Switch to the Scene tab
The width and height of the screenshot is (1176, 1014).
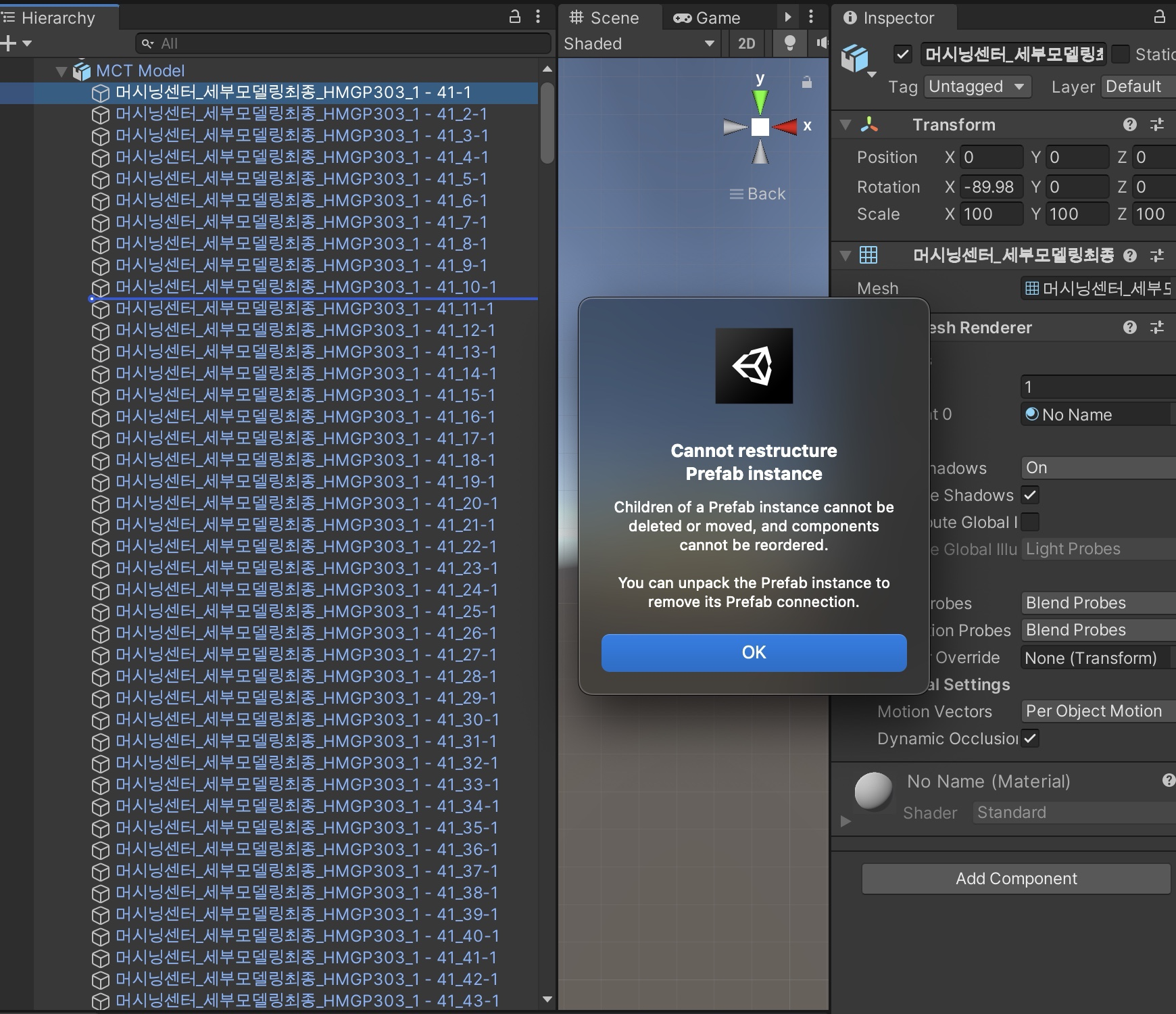pos(604,18)
